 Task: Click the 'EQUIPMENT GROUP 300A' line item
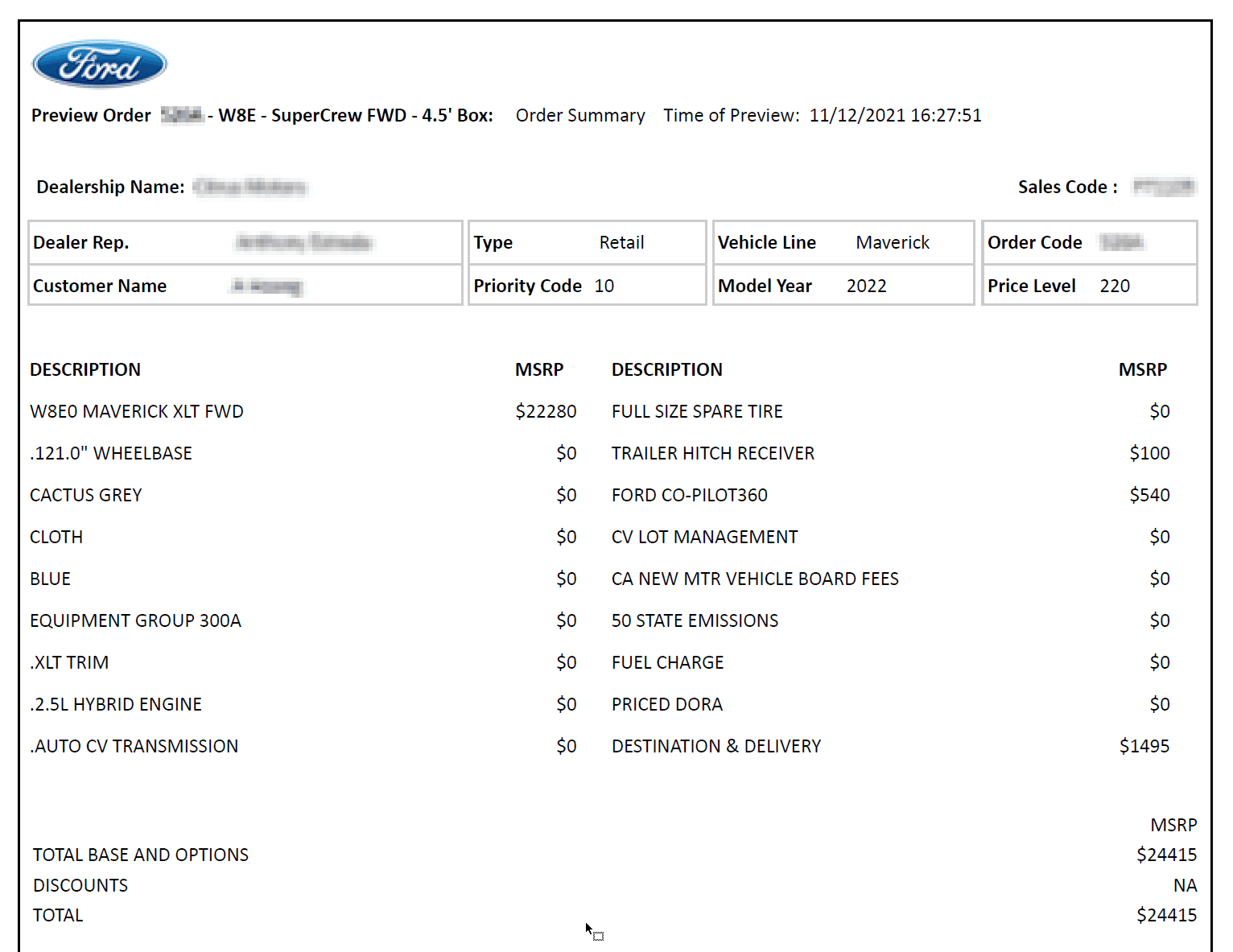(x=135, y=621)
